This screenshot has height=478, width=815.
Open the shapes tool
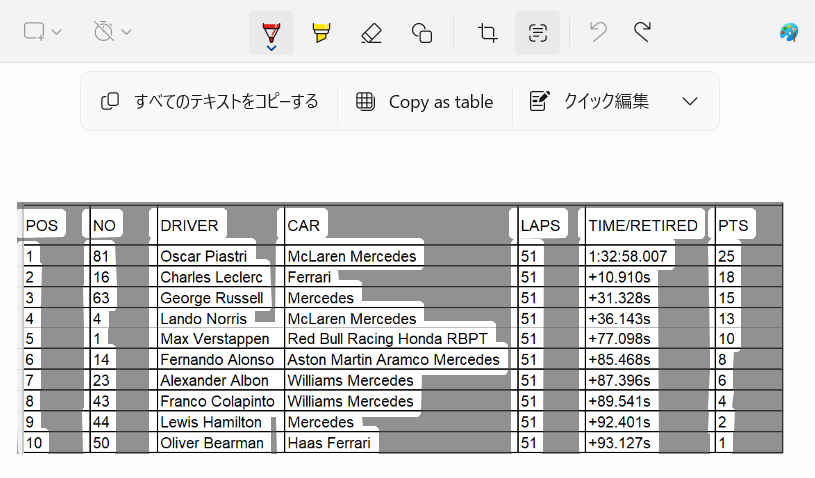point(422,33)
